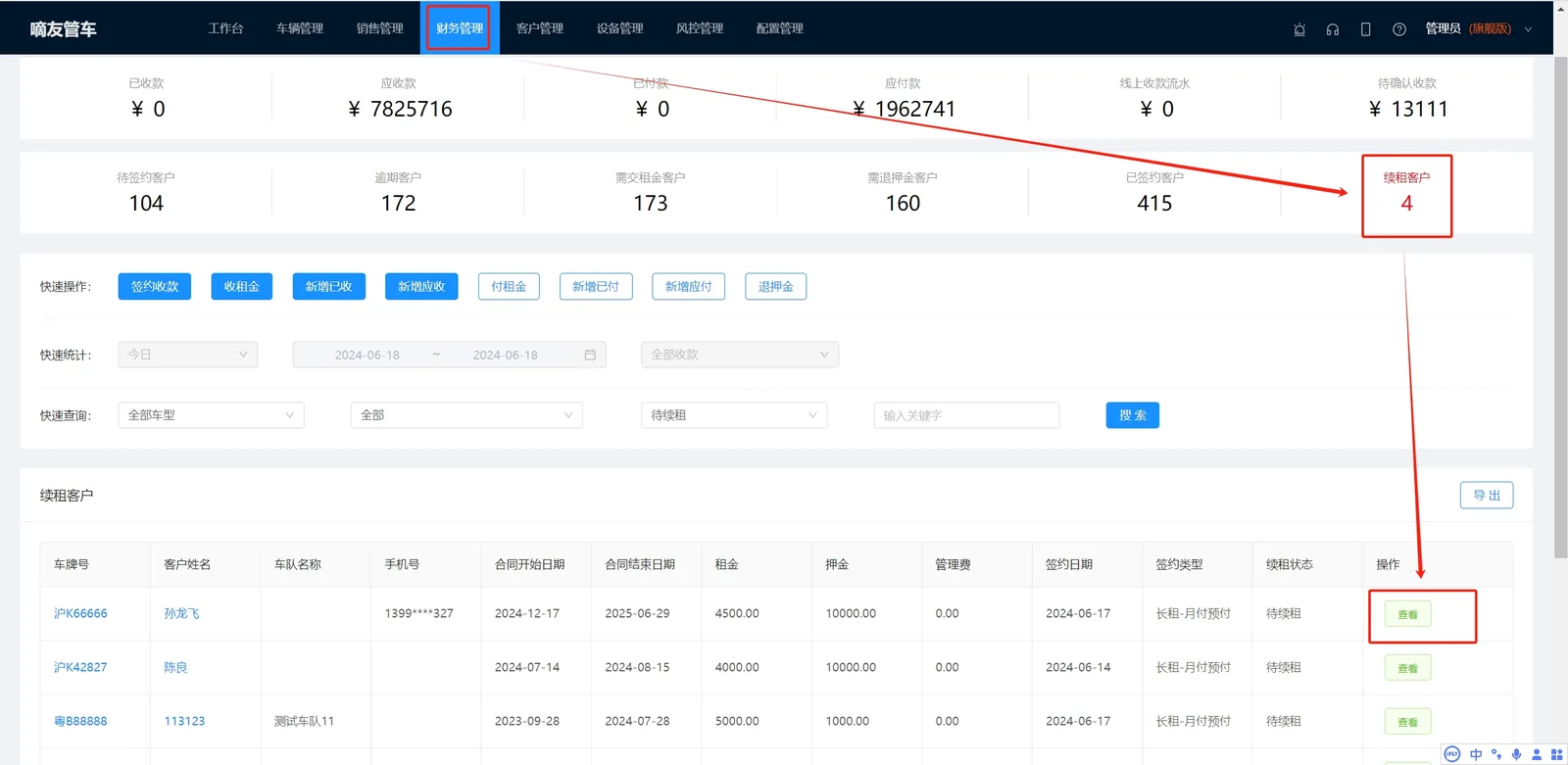The image size is (1568, 765).
Task: Start voice input with microphone icon
Action: click(1516, 754)
